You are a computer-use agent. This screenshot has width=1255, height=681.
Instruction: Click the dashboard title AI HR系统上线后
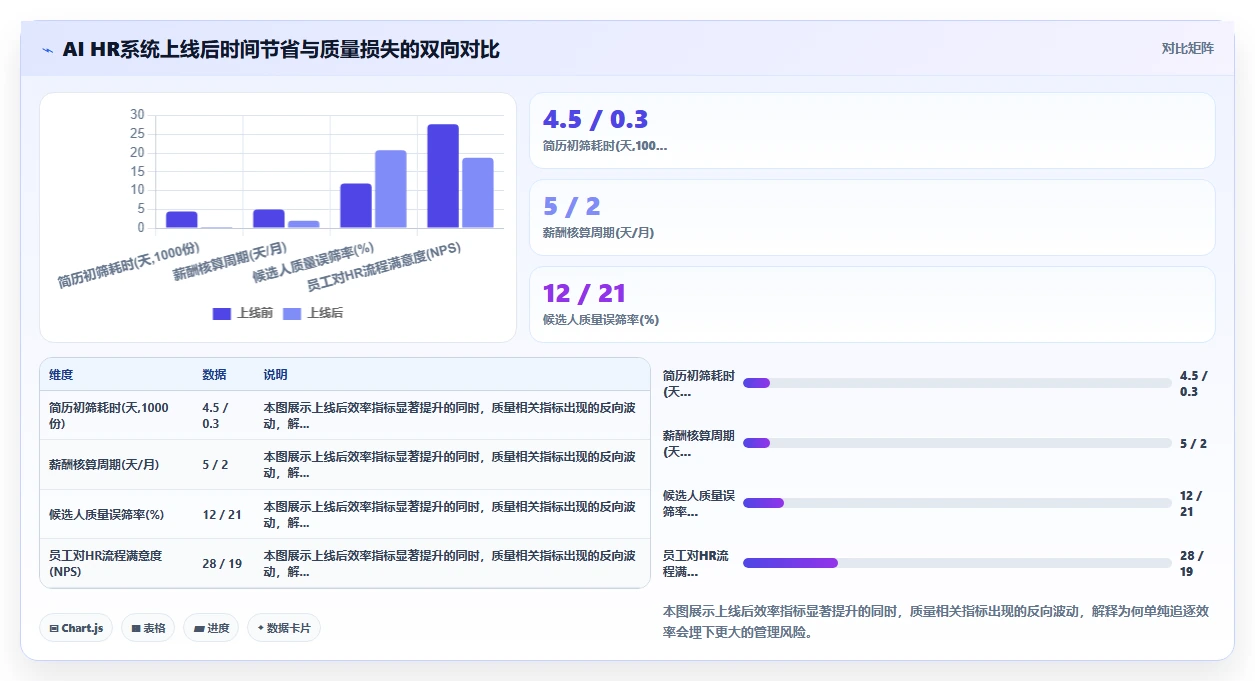point(281,49)
